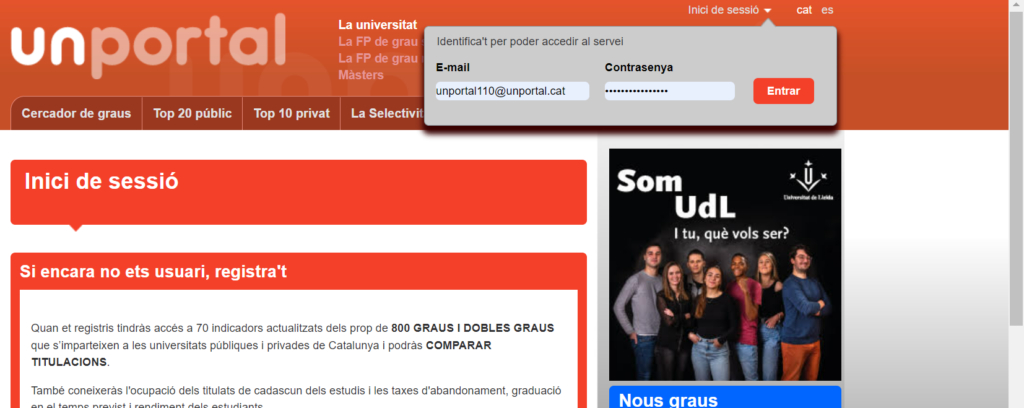Image resolution: width=1024 pixels, height=408 pixels.
Task: Switch language to es
Action: pyautogui.click(x=827, y=10)
